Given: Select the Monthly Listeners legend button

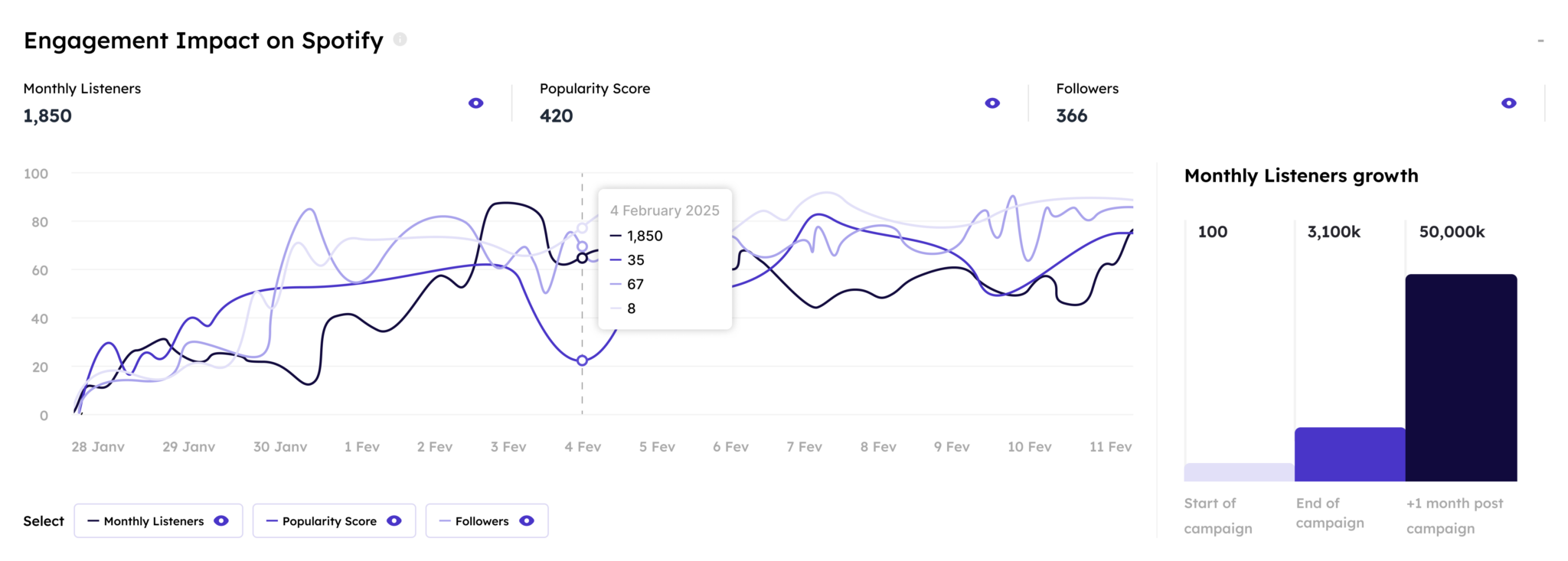Looking at the screenshot, I should coord(158,520).
